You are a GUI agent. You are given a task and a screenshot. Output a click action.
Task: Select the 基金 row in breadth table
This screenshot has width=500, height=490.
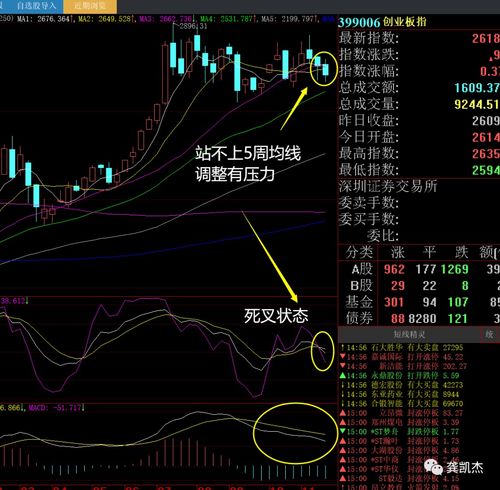pos(419,302)
